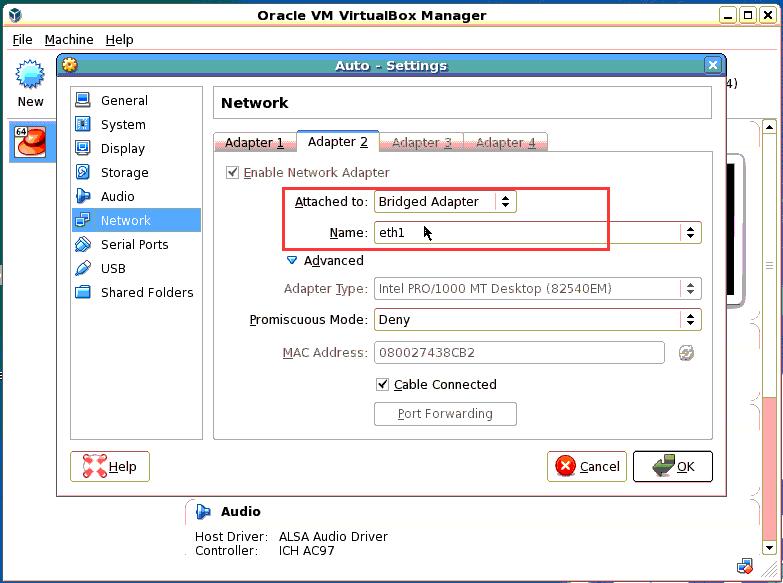The width and height of the screenshot is (783, 583).
Task: Open the File menu
Action: pos(22,39)
